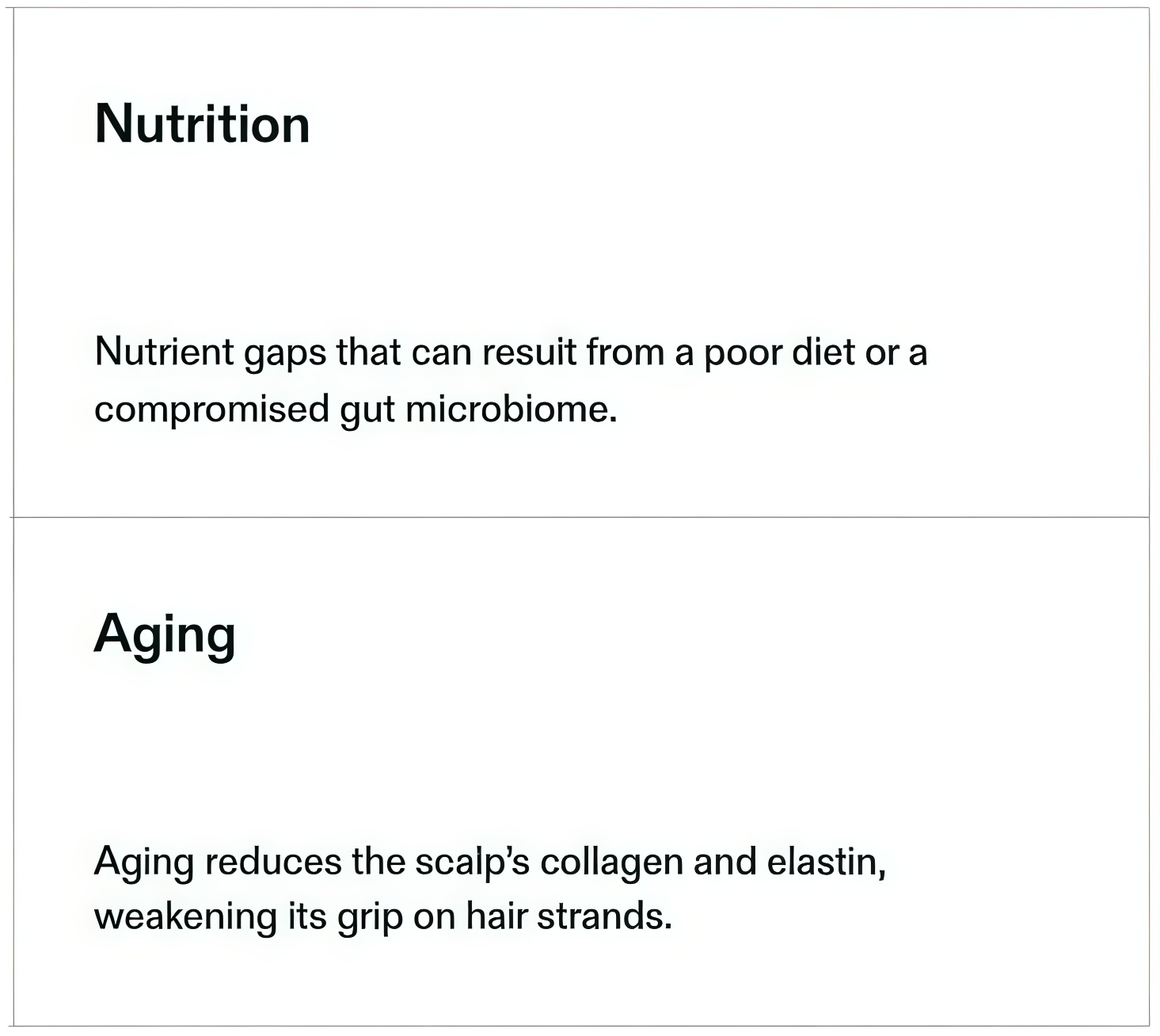Click the word 'elastin'

tap(826, 862)
